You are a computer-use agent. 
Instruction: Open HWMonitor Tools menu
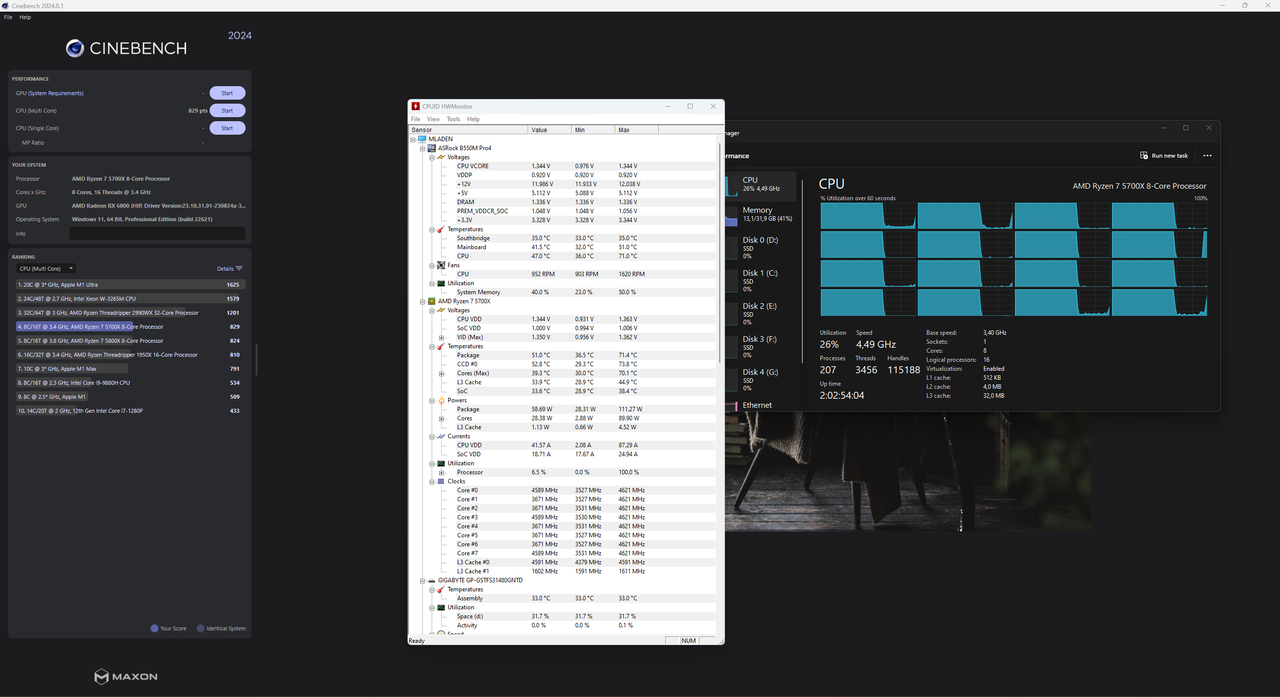click(x=453, y=119)
